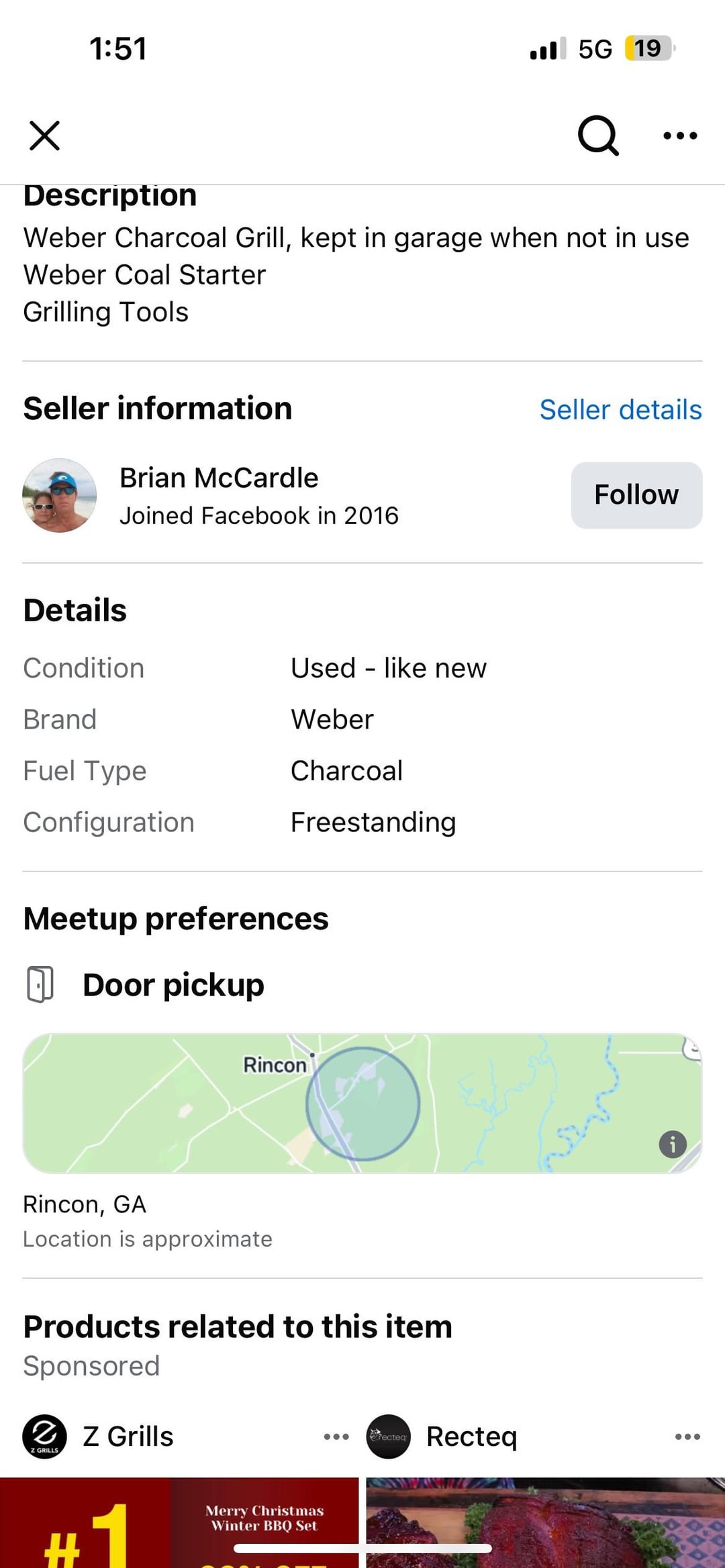Close the listing with the X icon
The height and width of the screenshot is (1568, 725).
point(44,136)
